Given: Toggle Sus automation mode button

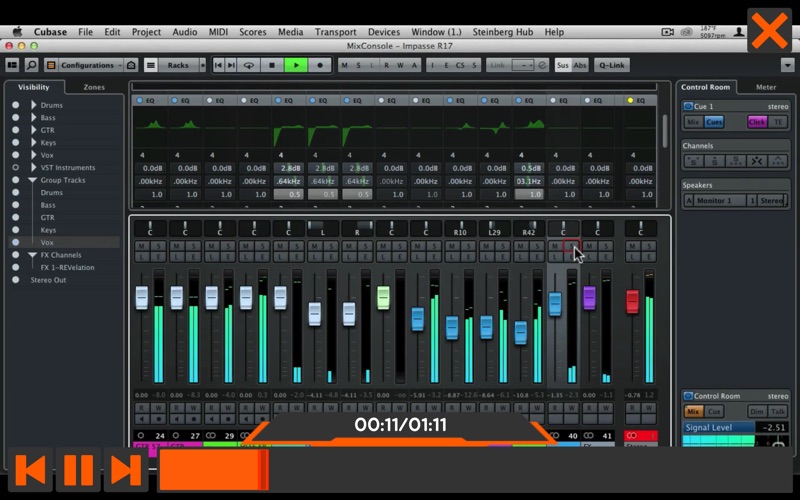Looking at the screenshot, I should (x=563, y=65).
